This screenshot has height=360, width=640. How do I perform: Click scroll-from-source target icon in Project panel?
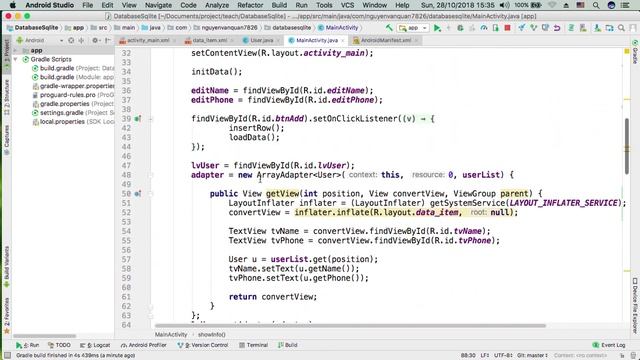pyautogui.click(x=71, y=40)
